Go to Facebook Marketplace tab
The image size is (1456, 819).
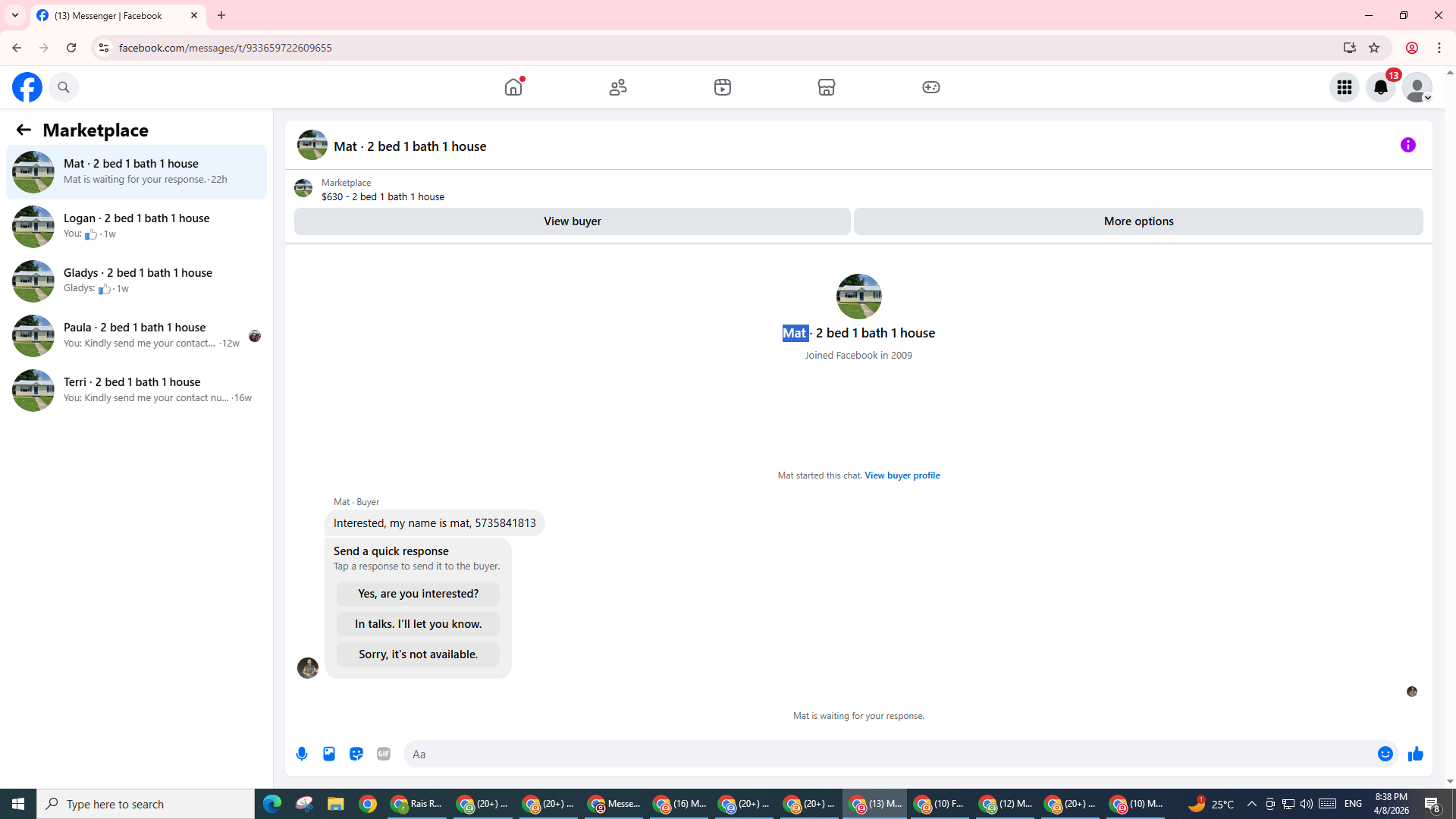[x=827, y=87]
